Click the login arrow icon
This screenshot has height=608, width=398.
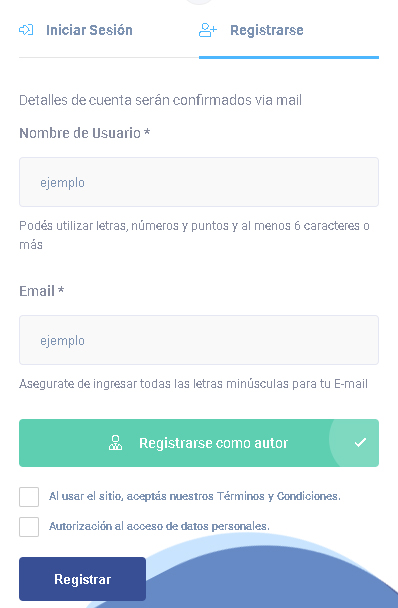[x=26, y=30]
